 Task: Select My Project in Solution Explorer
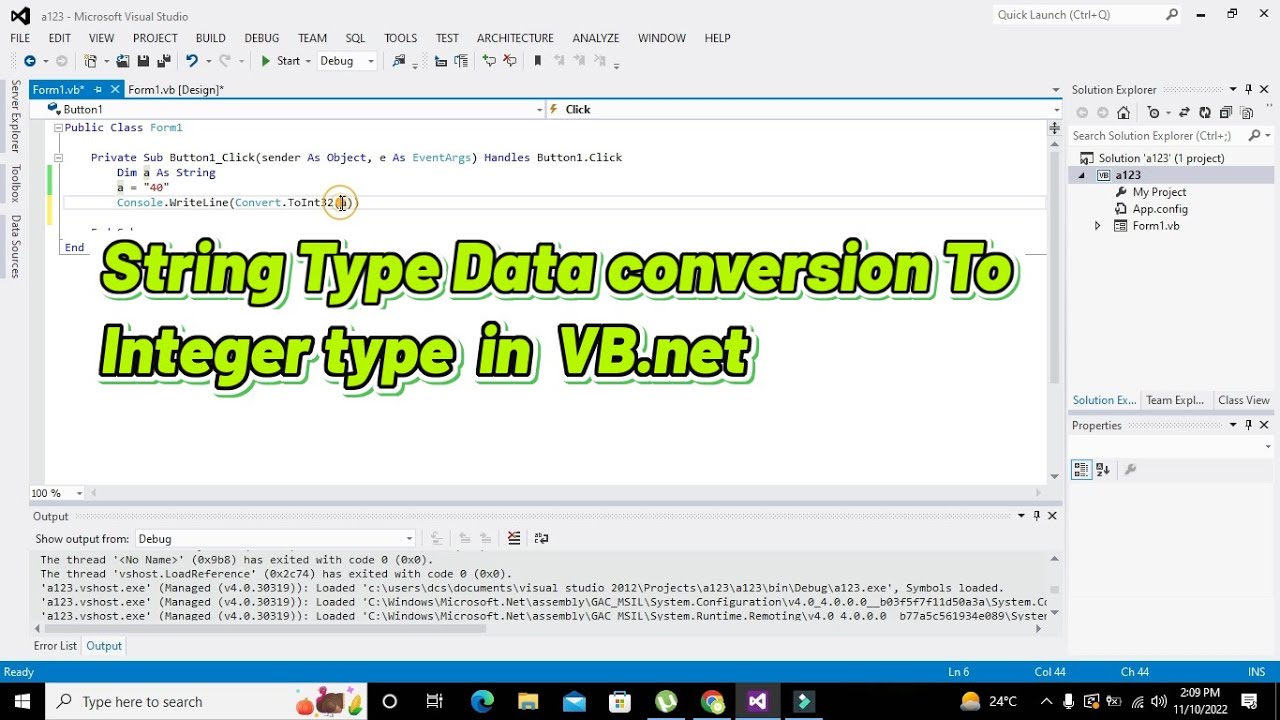[x=1159, y=192]
